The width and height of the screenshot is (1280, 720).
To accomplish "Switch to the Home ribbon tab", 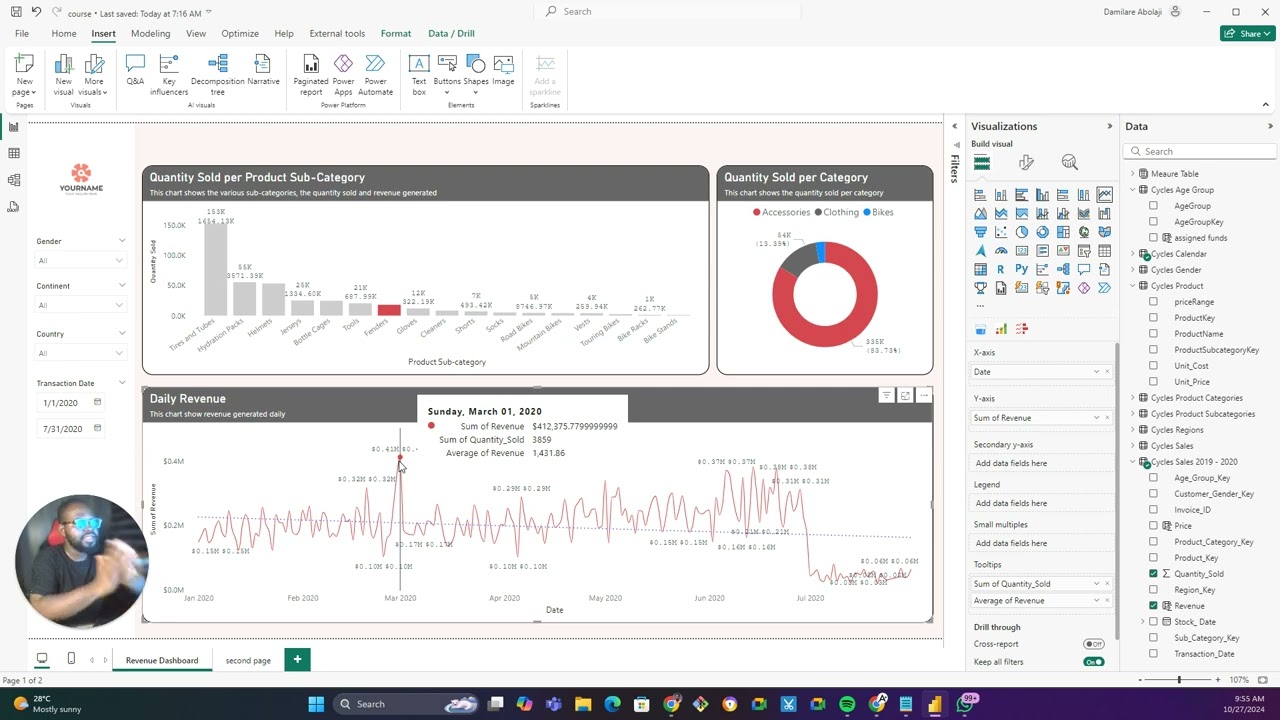I will 64,33.
